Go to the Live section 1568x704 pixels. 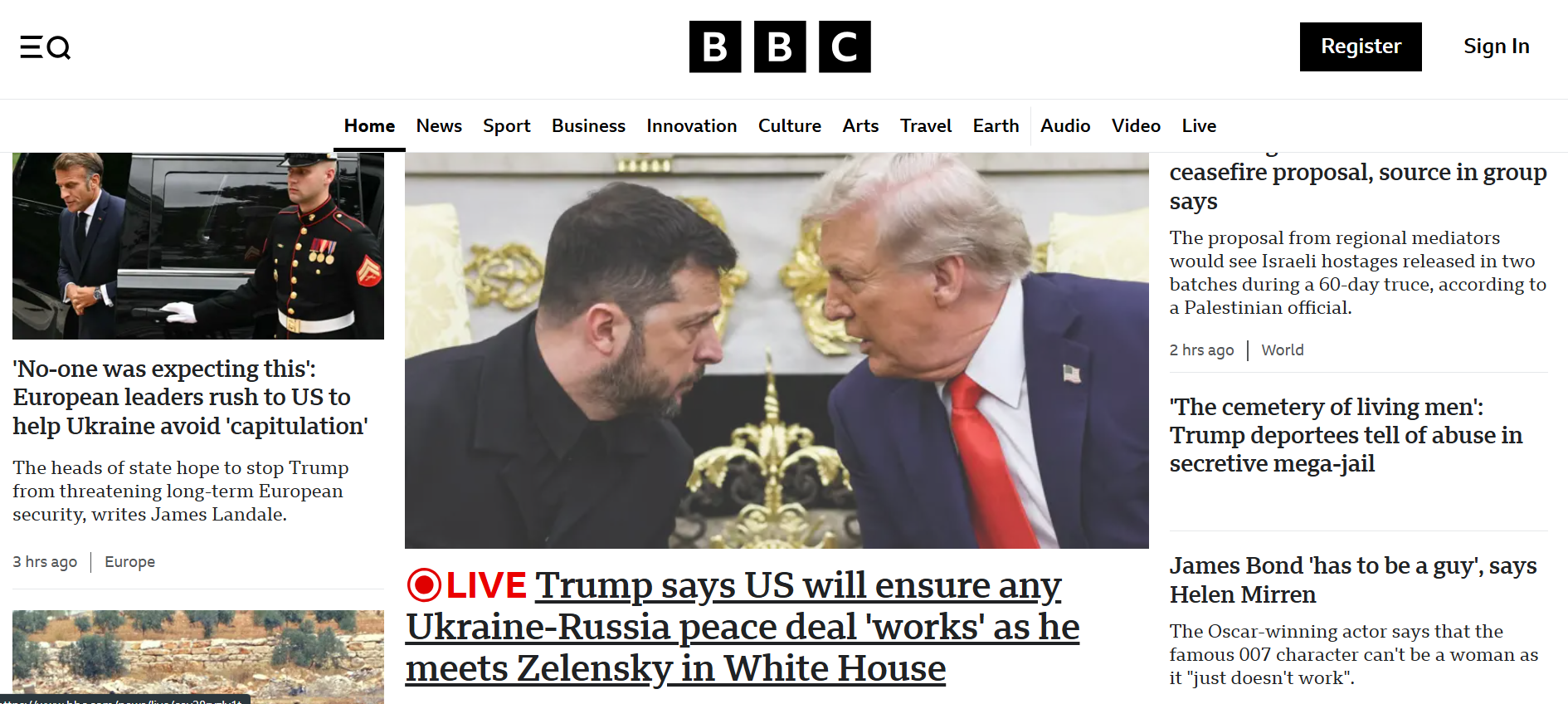[x=1199, y=125]
